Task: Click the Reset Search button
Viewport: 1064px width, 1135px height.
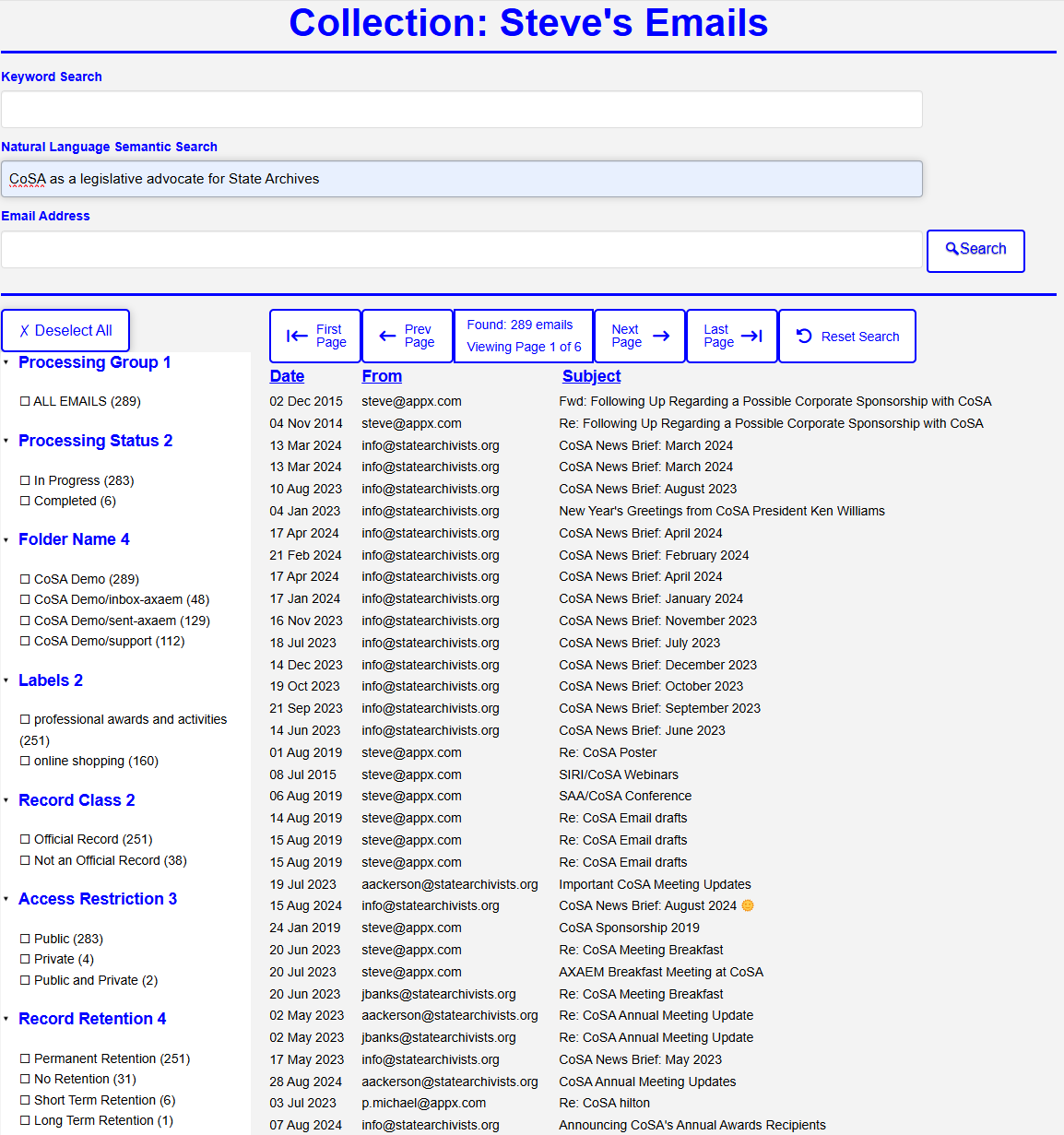Action: tap(847, 336)
